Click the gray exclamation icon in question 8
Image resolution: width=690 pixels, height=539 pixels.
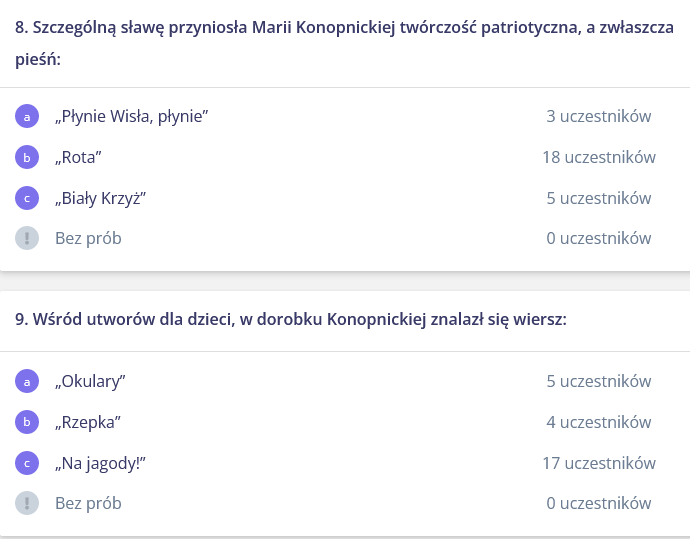[x=27, y=238]
